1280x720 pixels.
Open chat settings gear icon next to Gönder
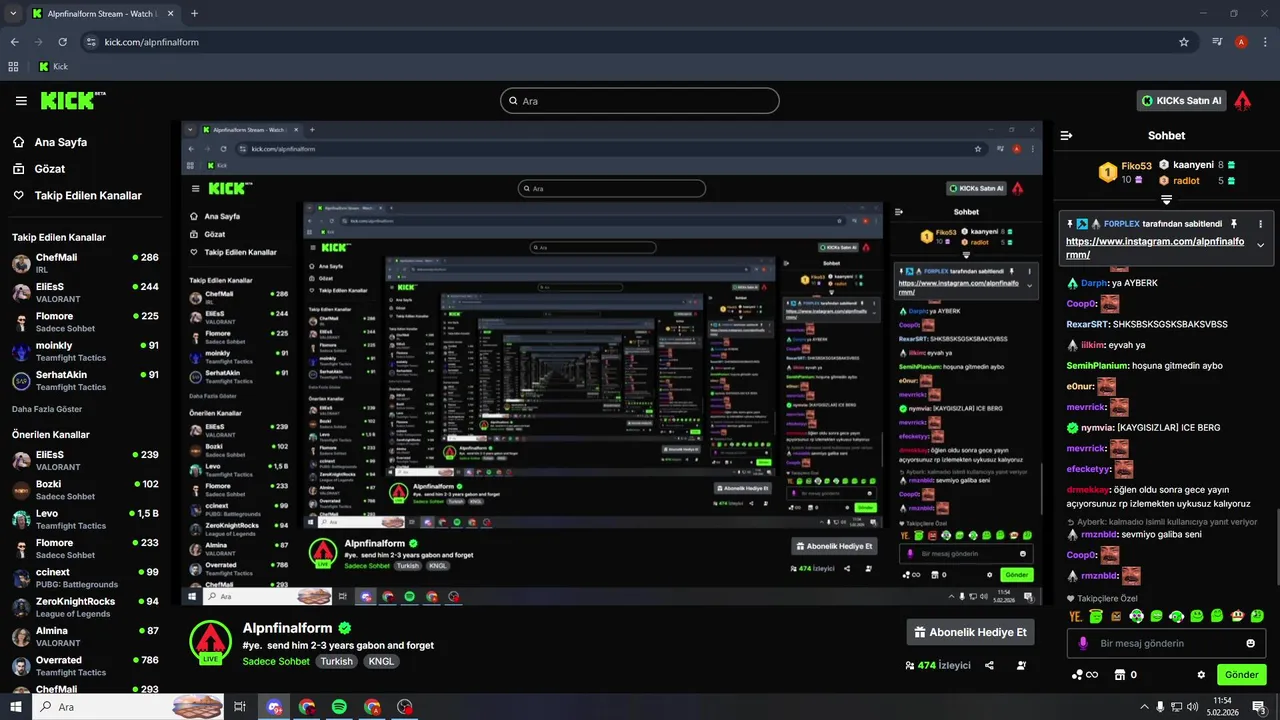point(1201,675)
